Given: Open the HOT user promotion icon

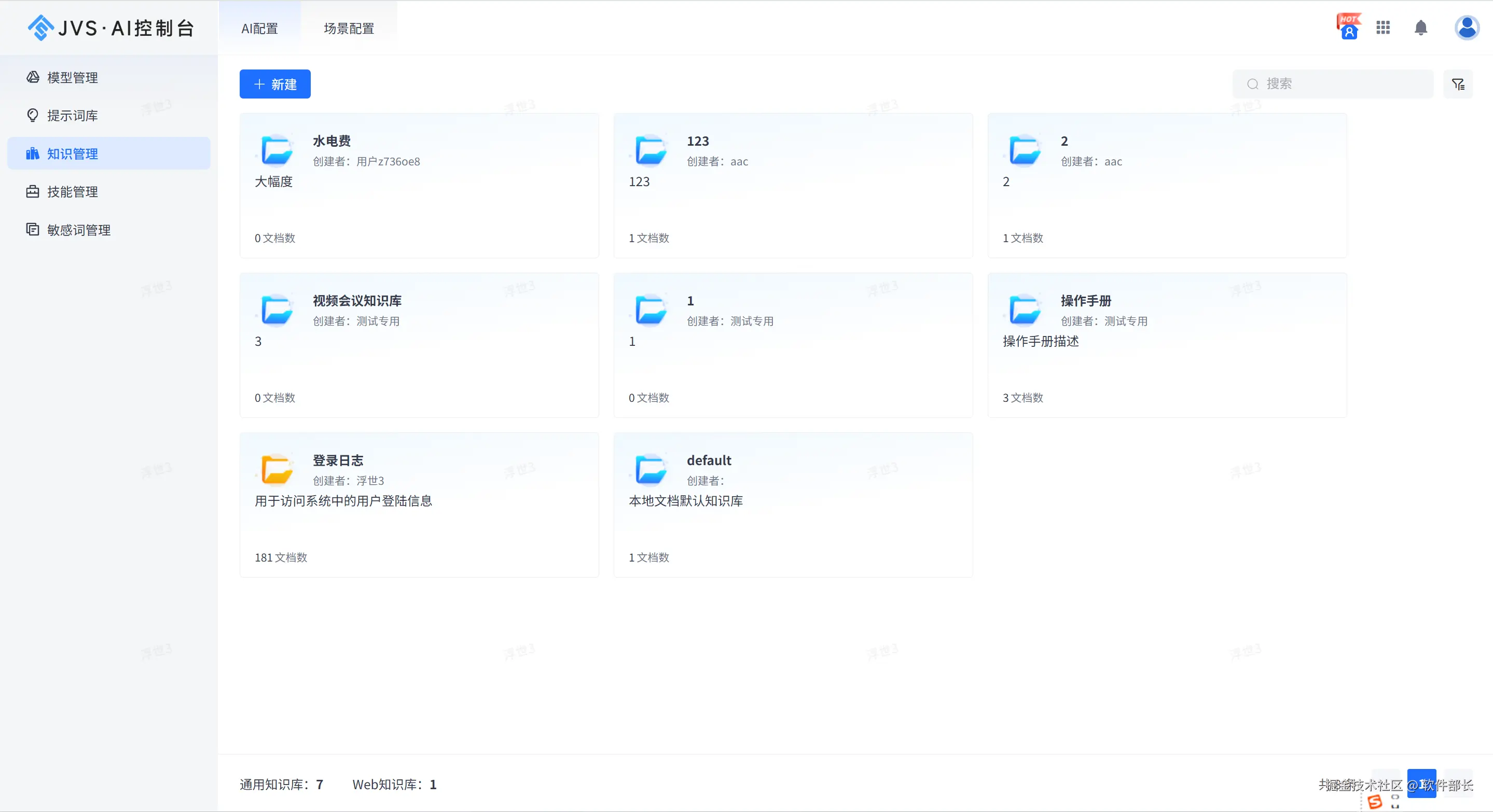Looking at the screenshot, I should click(1349, 26).
